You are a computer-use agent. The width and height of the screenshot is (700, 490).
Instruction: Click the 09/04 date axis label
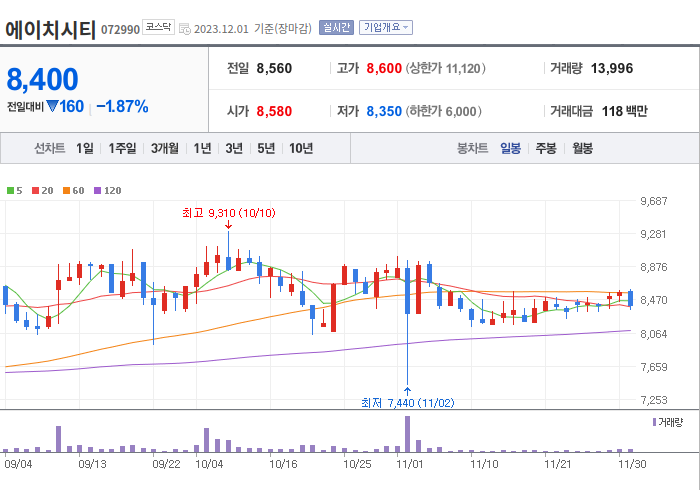(18, 464)
